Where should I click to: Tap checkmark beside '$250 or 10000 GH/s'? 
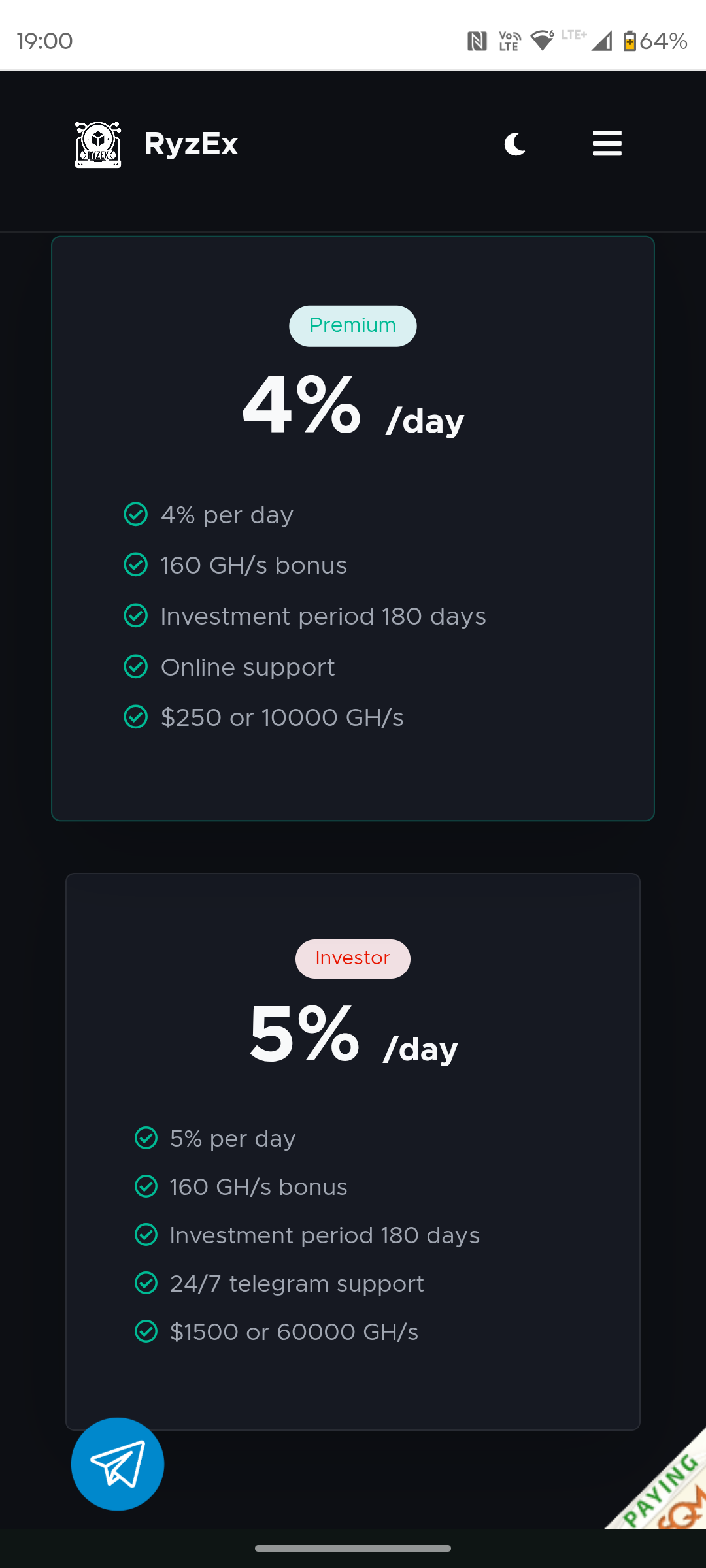[136, 717]
